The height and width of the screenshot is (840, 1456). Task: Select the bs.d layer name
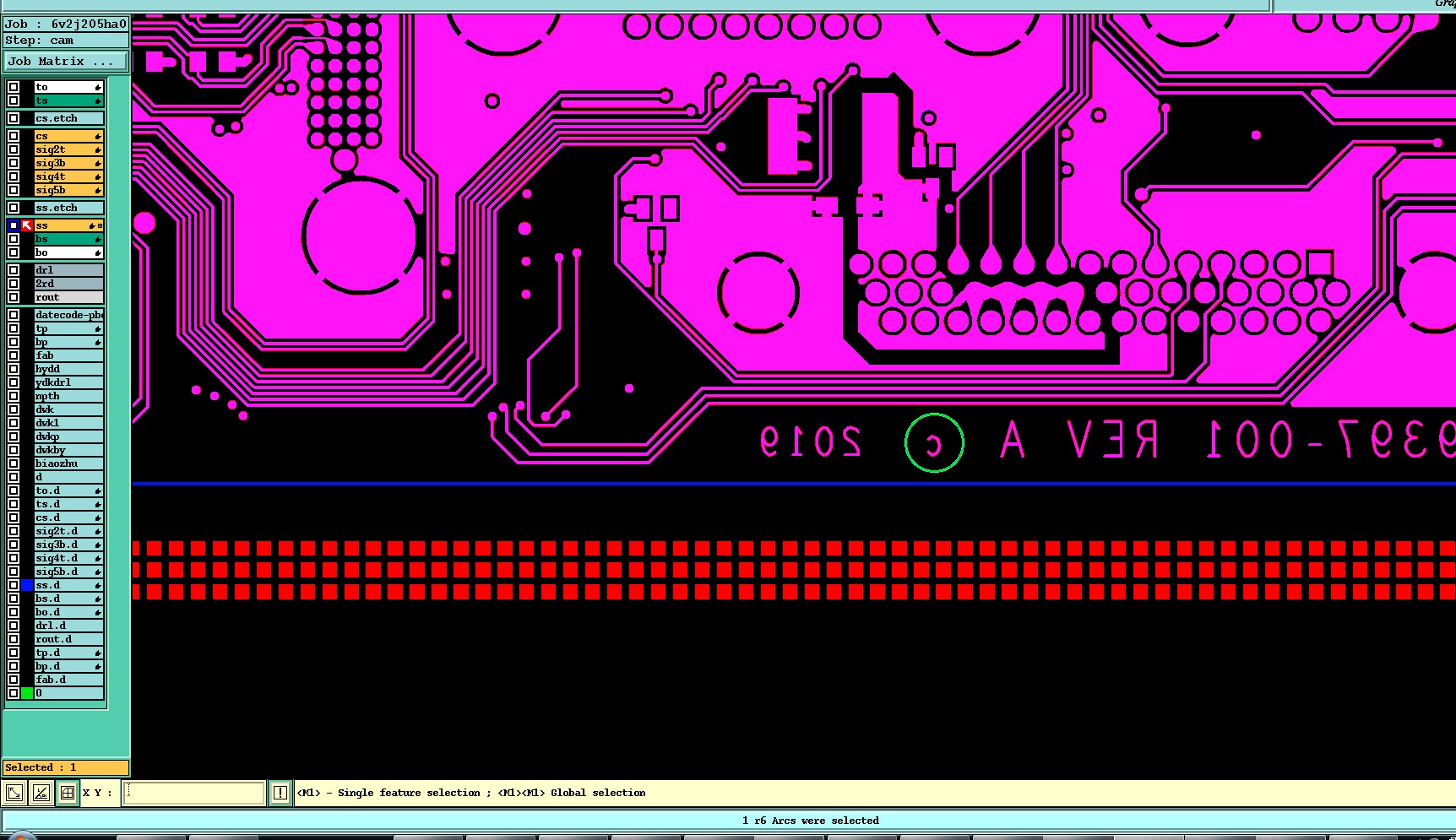tap(68, 599)
